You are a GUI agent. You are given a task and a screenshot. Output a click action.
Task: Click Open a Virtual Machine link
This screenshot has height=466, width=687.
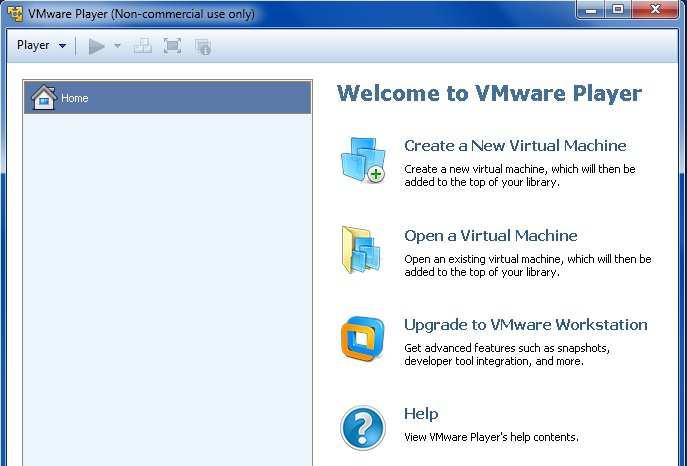point(491,236)
